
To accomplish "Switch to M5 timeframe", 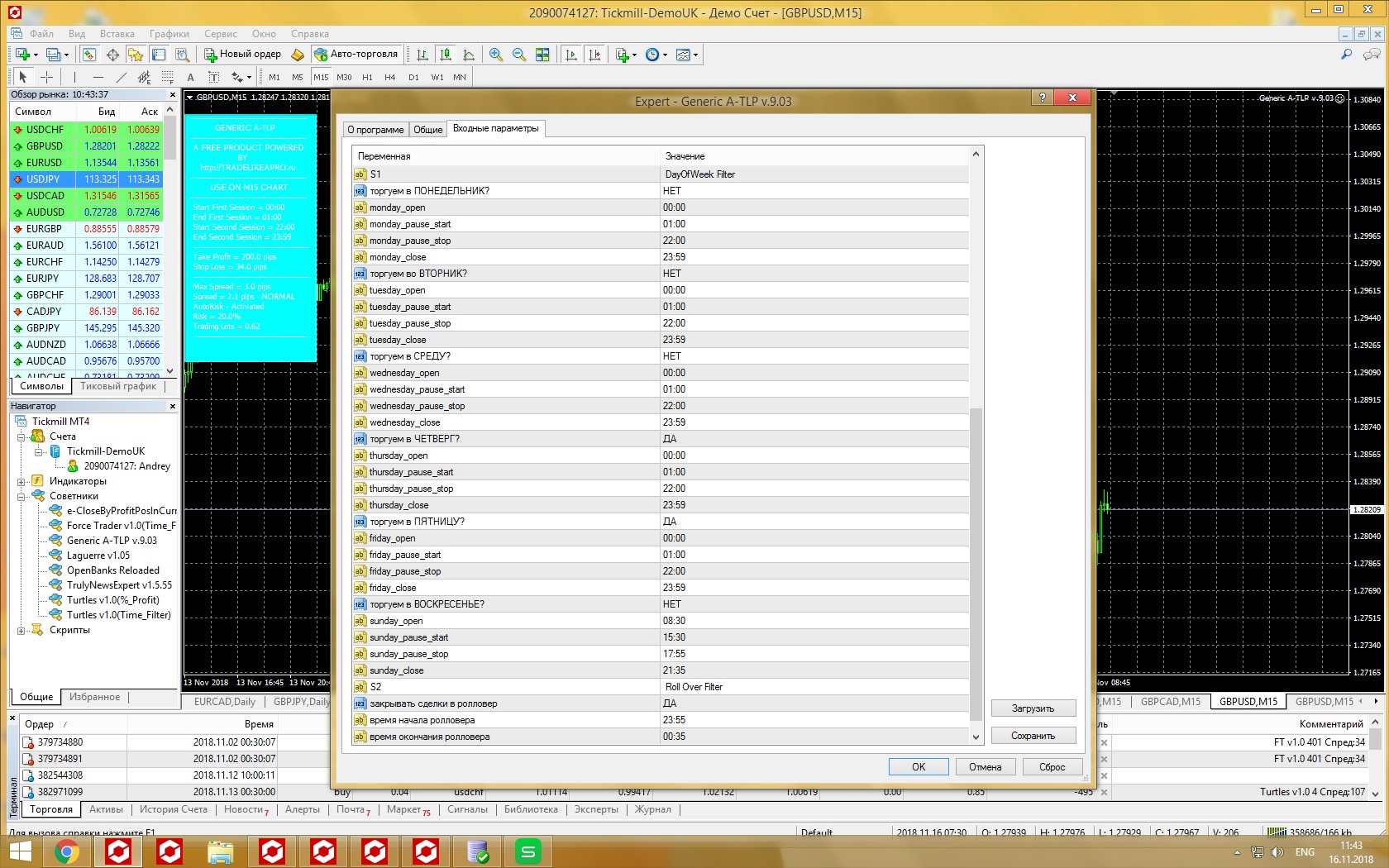I will click(298, 77).
